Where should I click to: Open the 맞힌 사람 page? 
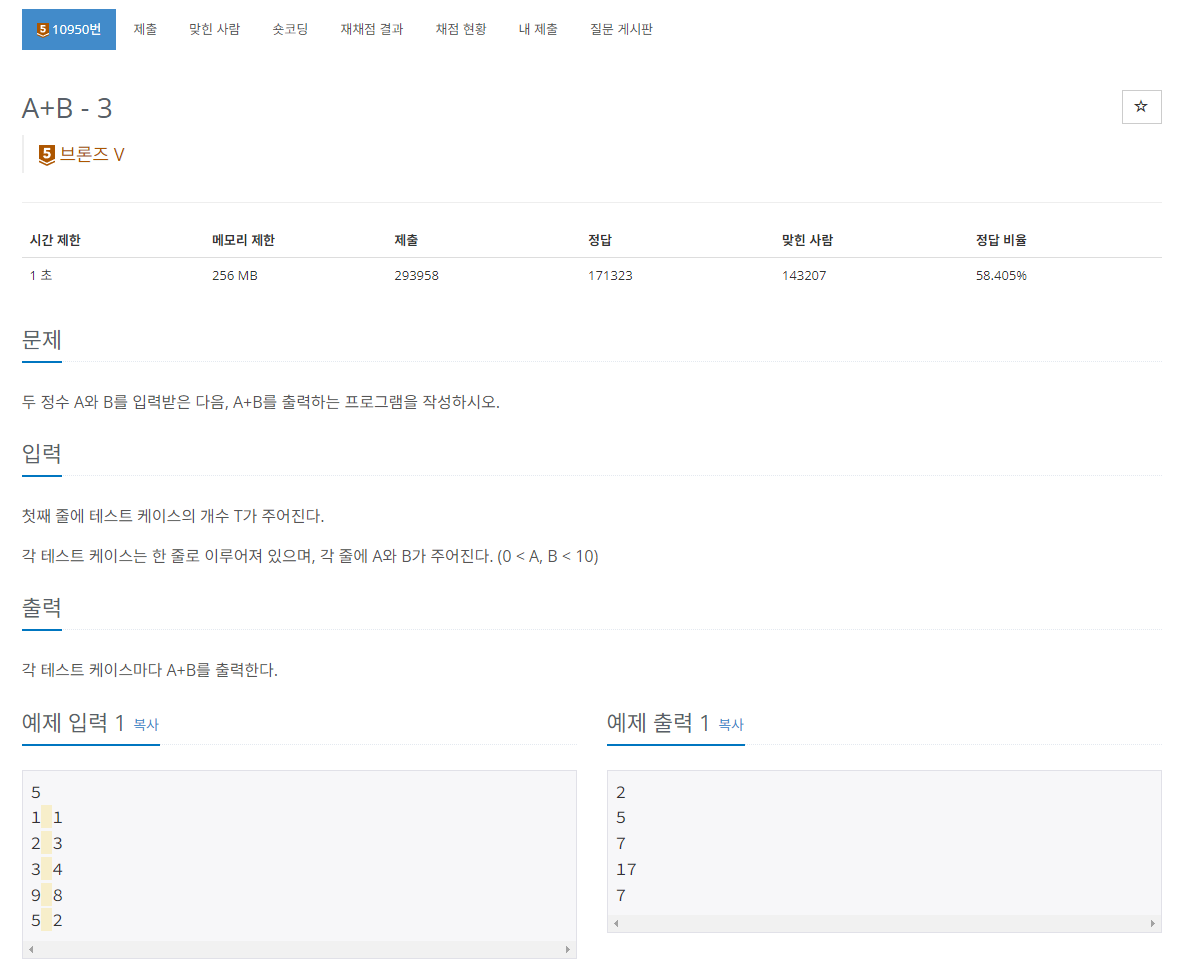(214, 29)
